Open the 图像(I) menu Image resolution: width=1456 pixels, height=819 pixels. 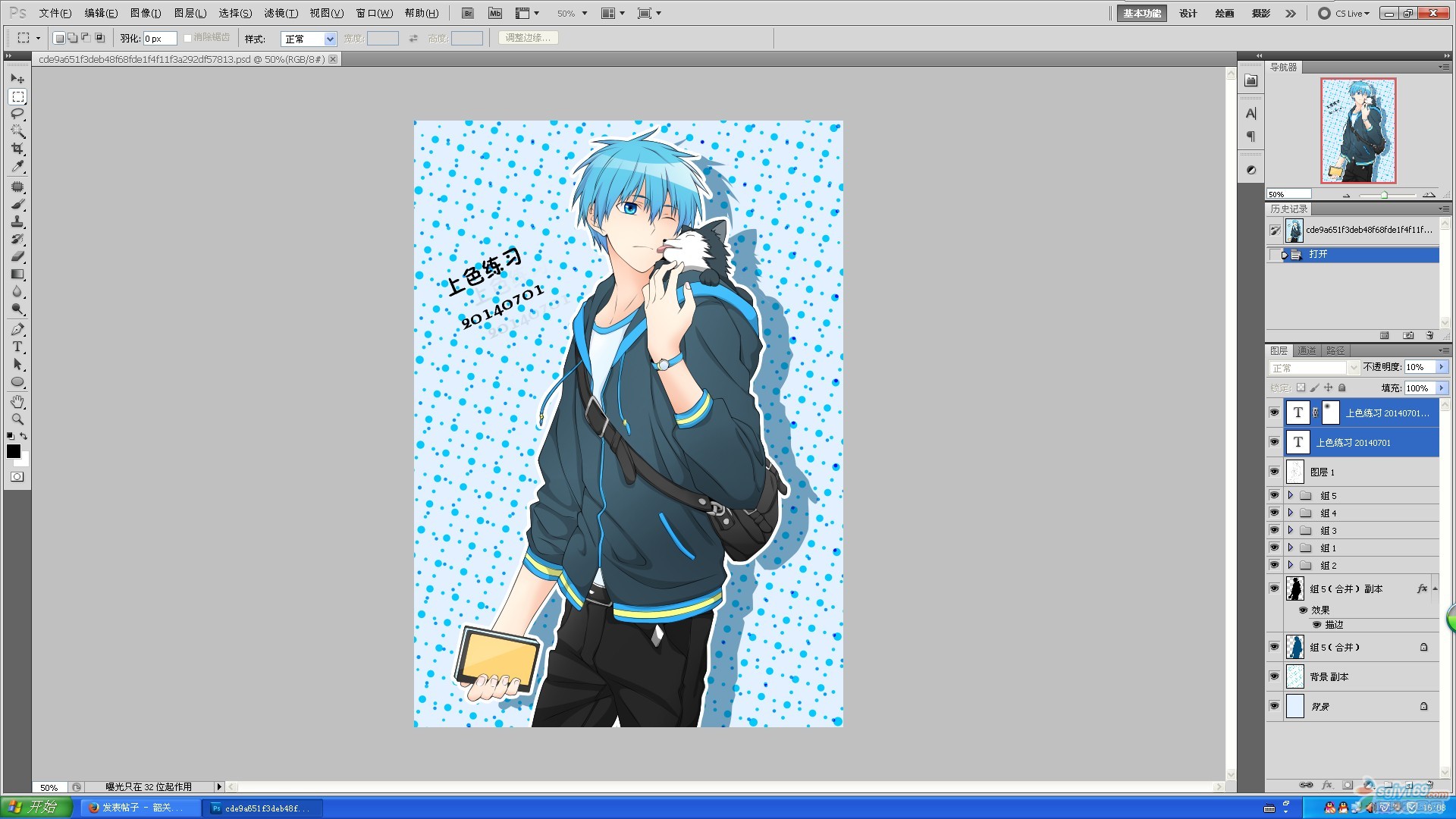point(146,14)
